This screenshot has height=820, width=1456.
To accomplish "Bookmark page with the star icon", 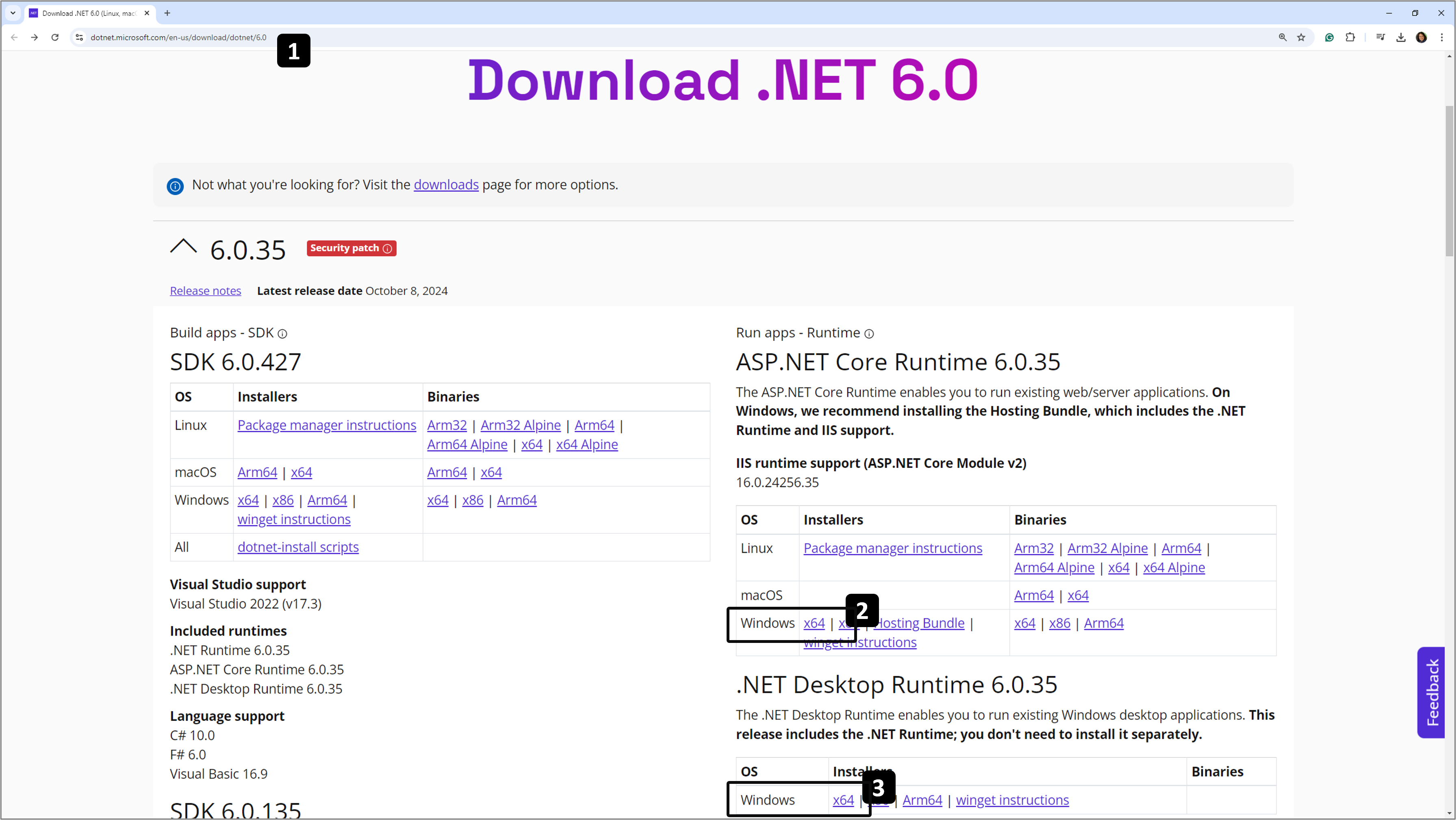I will click(x=1301, y=37).
